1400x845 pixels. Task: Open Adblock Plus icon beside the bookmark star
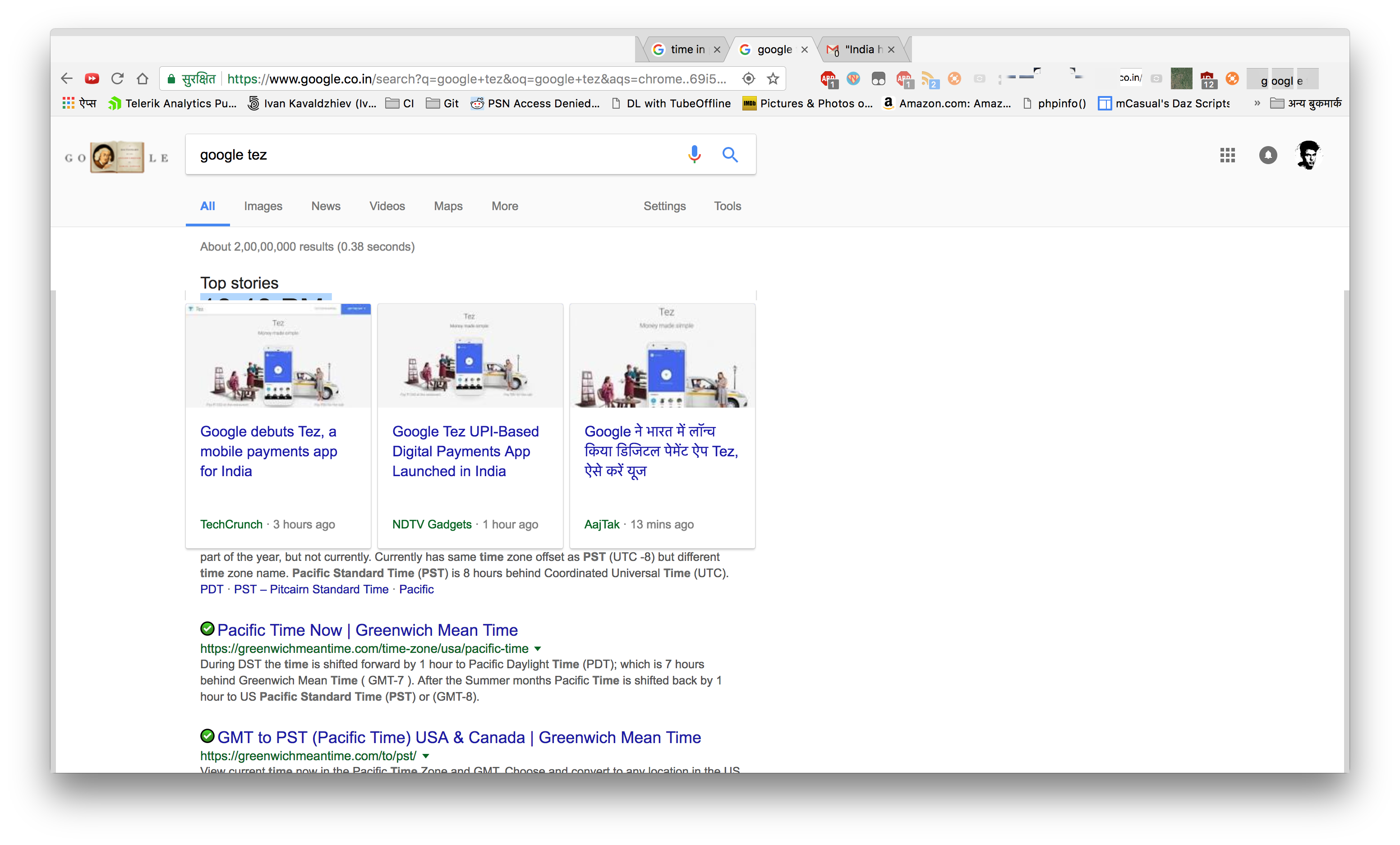coord(829,79)
